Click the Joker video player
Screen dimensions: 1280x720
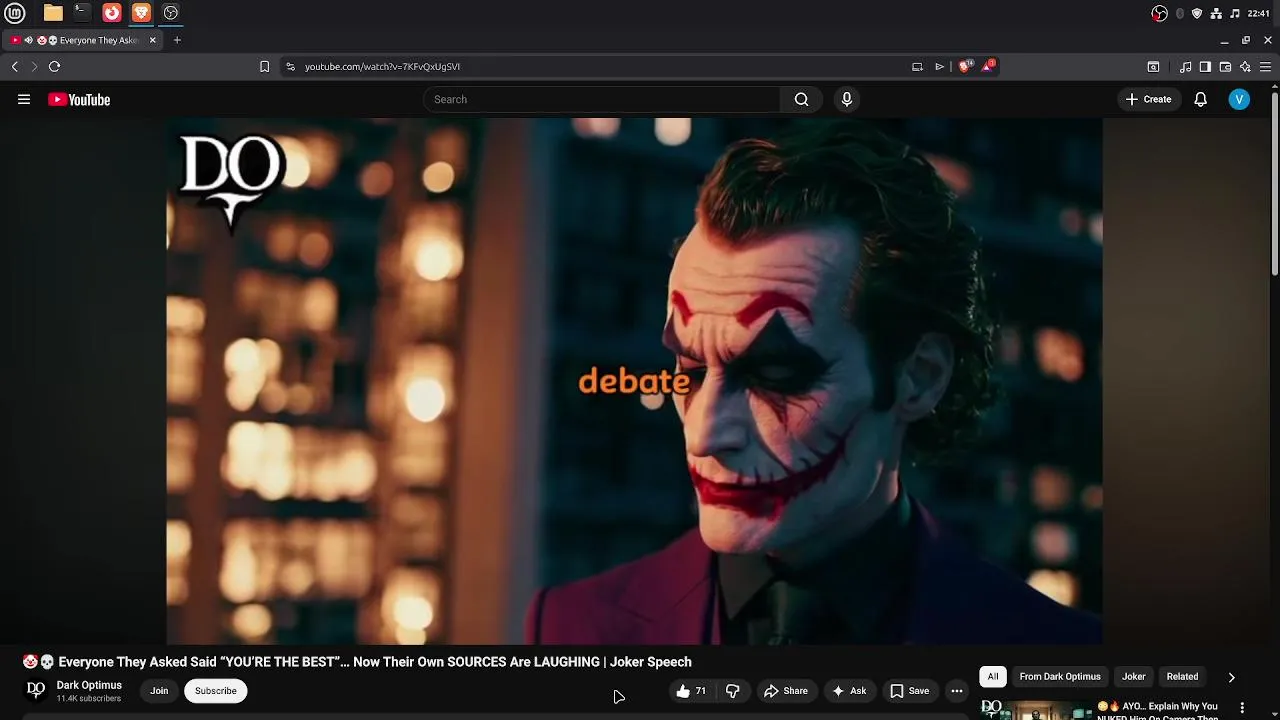634,381
